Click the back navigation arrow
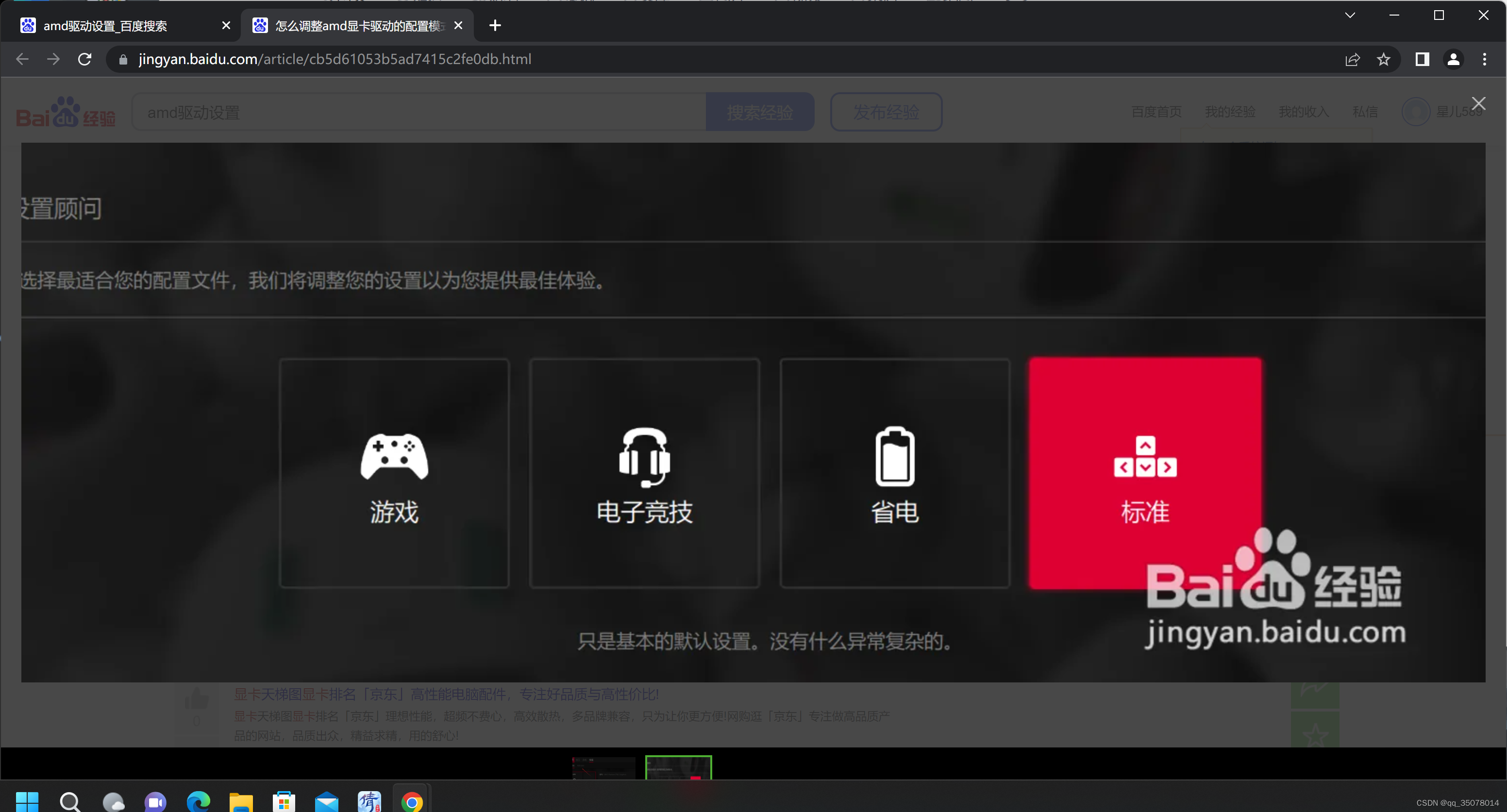 pos(22,59)
